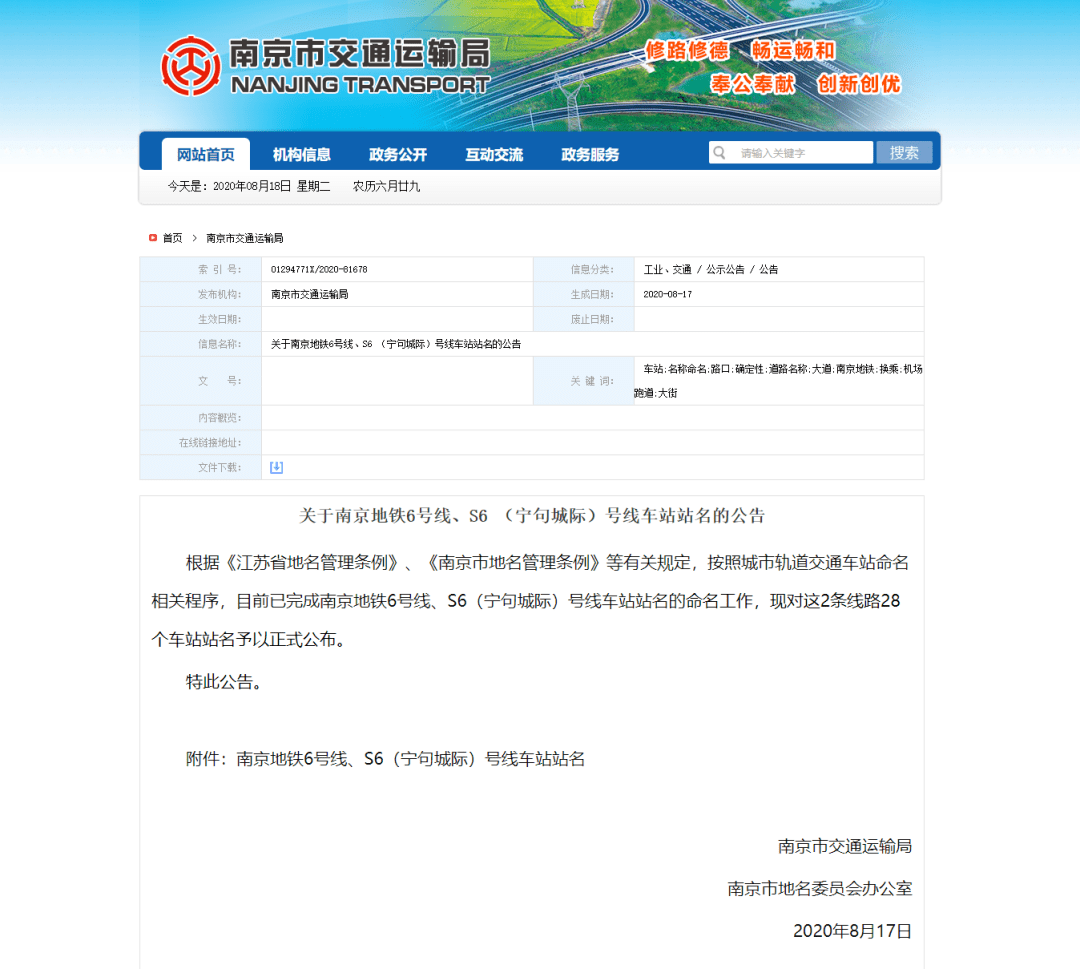Download the attached file via download icon
Screen dimensions: 1080x969
pos(276,468)
